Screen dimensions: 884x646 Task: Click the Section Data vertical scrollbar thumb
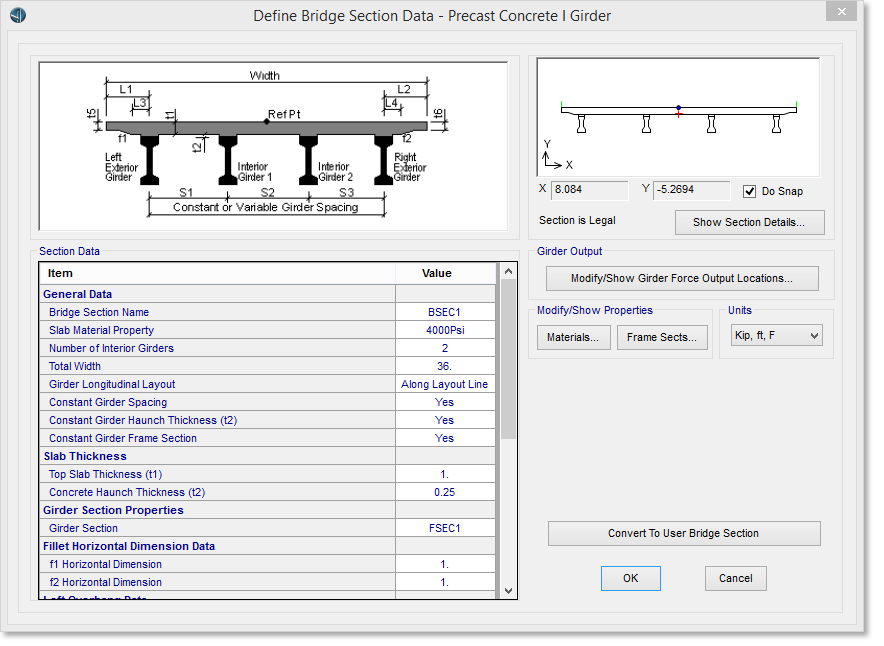[x=508, y=359]
